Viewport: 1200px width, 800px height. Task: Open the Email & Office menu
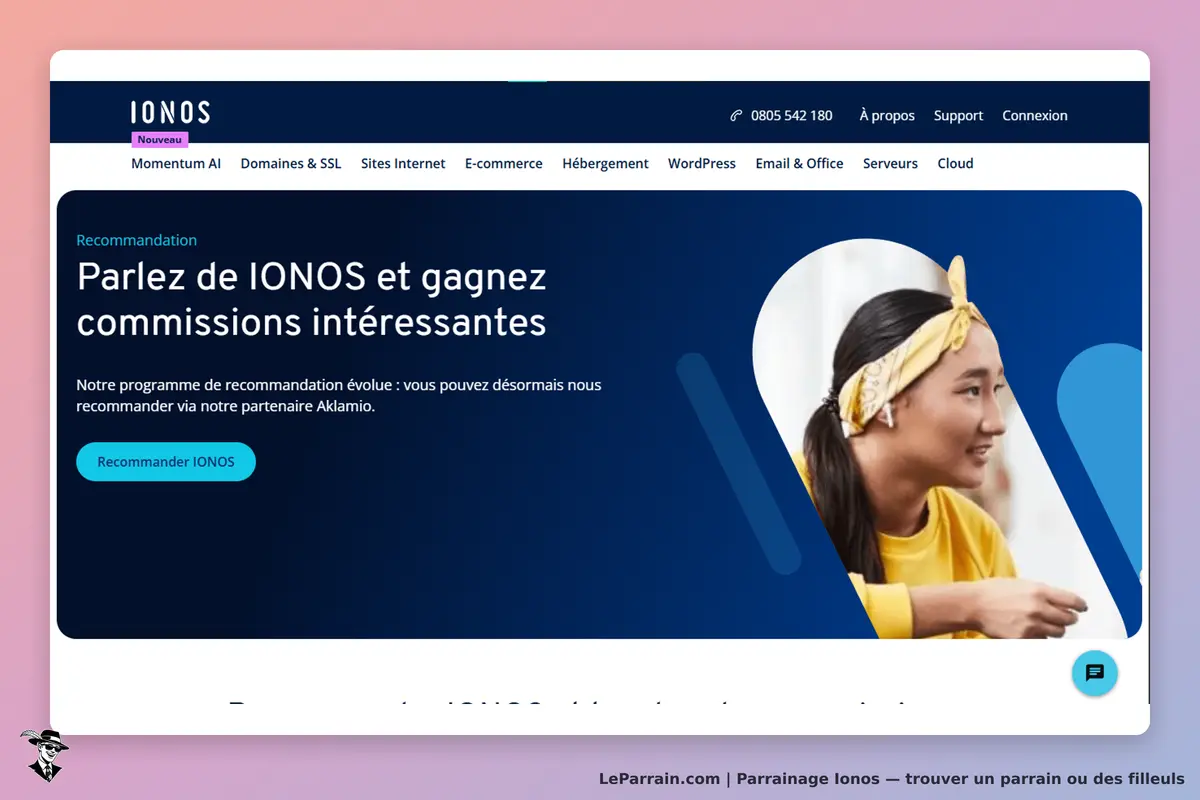tap(799, 163)
